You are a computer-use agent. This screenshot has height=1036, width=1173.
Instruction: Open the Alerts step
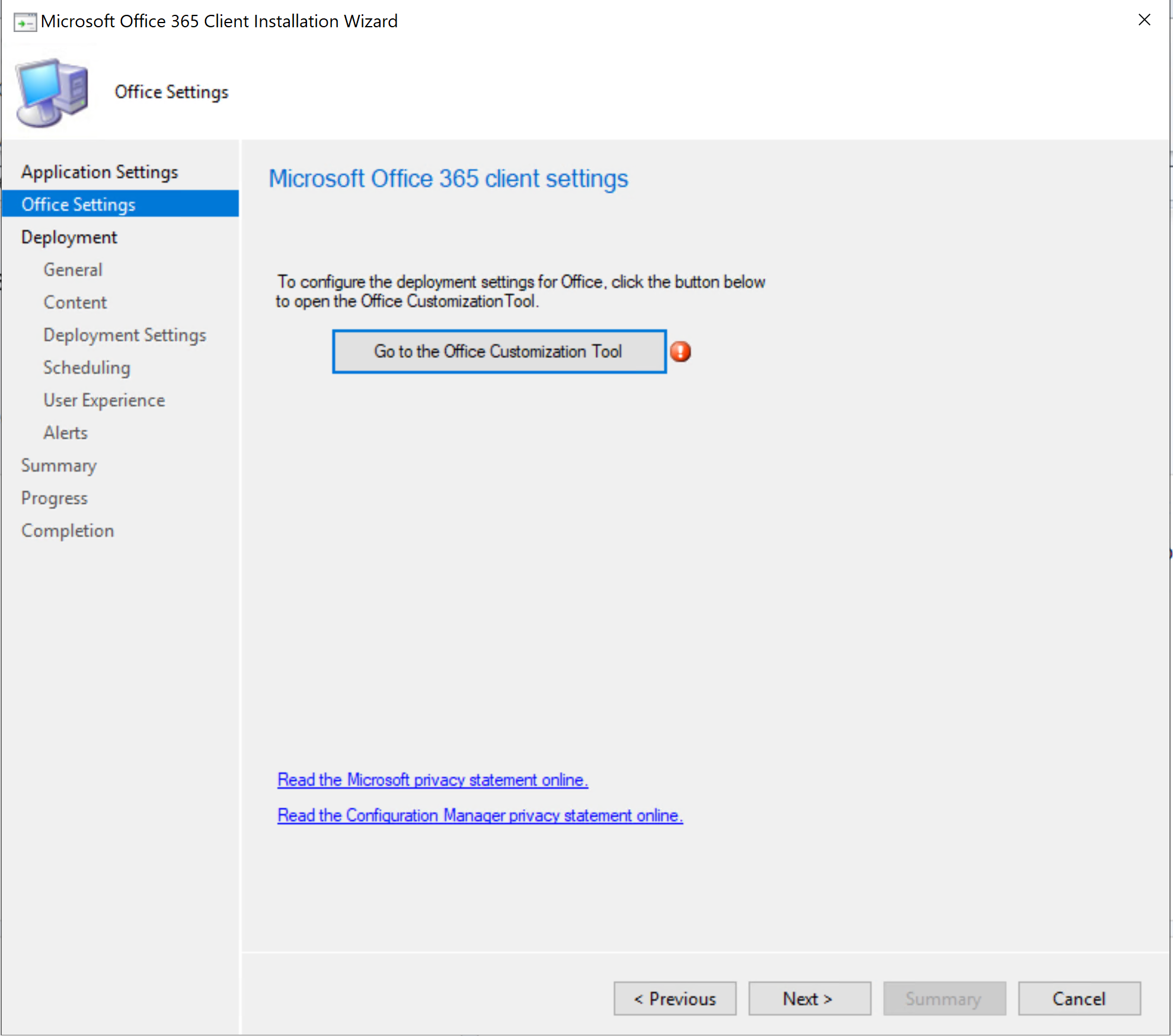click(65, 432)
